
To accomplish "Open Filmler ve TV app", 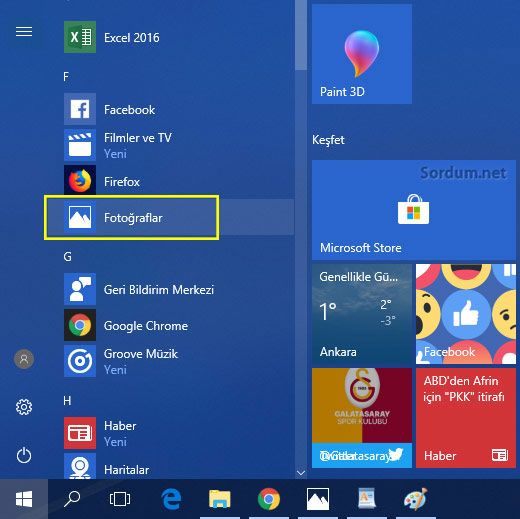I will [170, 145].
